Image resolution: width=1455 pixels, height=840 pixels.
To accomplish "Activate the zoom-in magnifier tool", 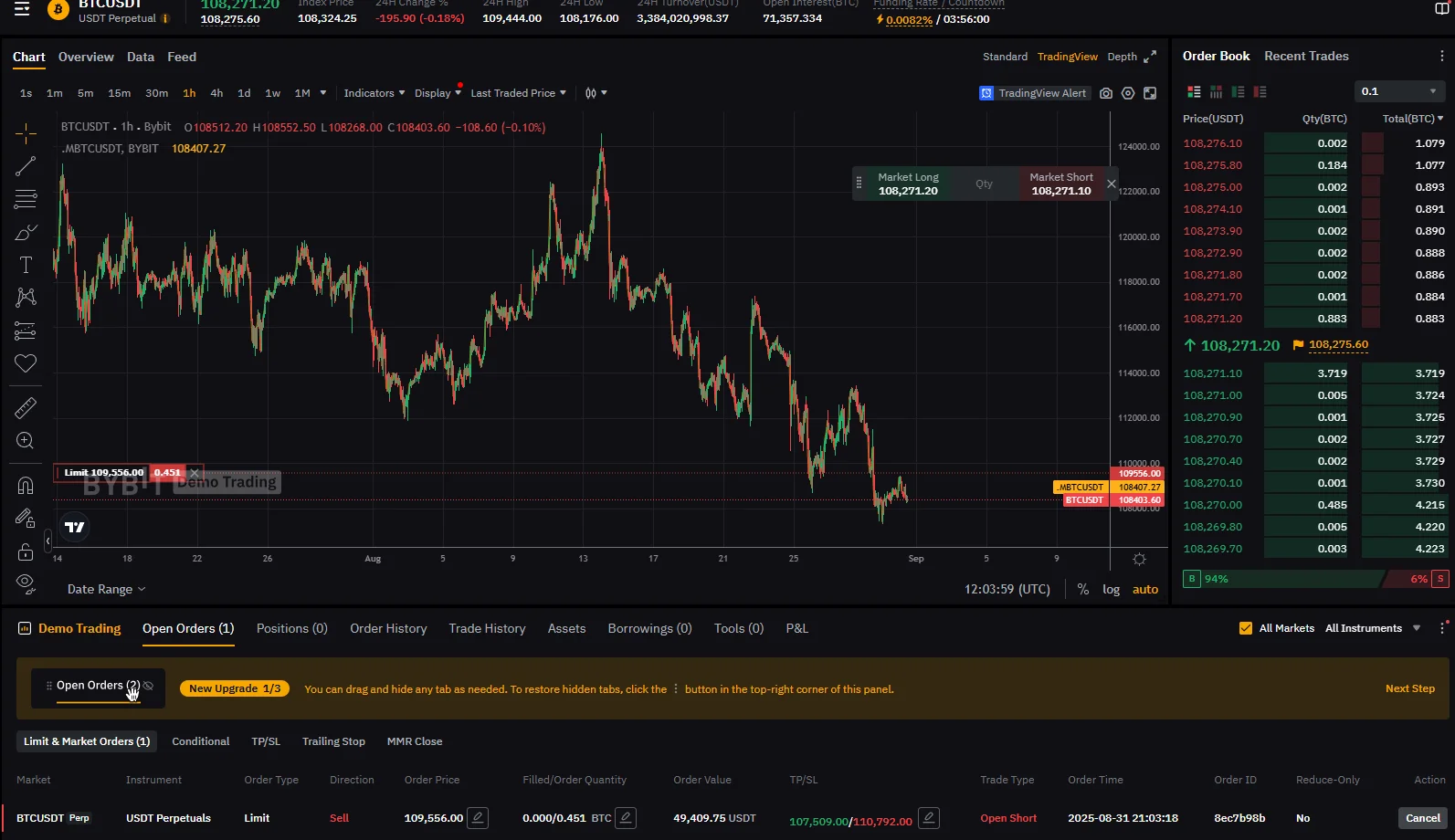I will click(26, 441).
